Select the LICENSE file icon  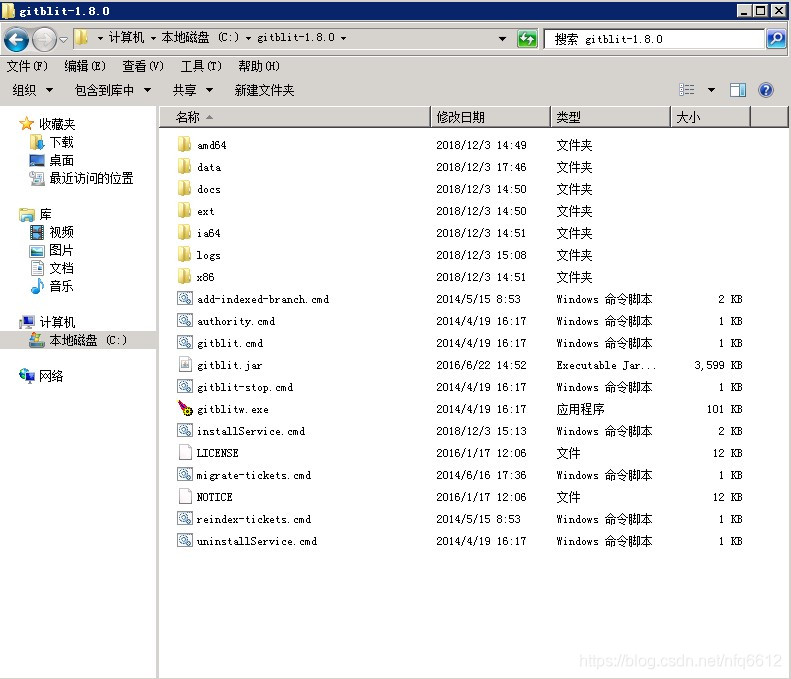coord(185,452)
